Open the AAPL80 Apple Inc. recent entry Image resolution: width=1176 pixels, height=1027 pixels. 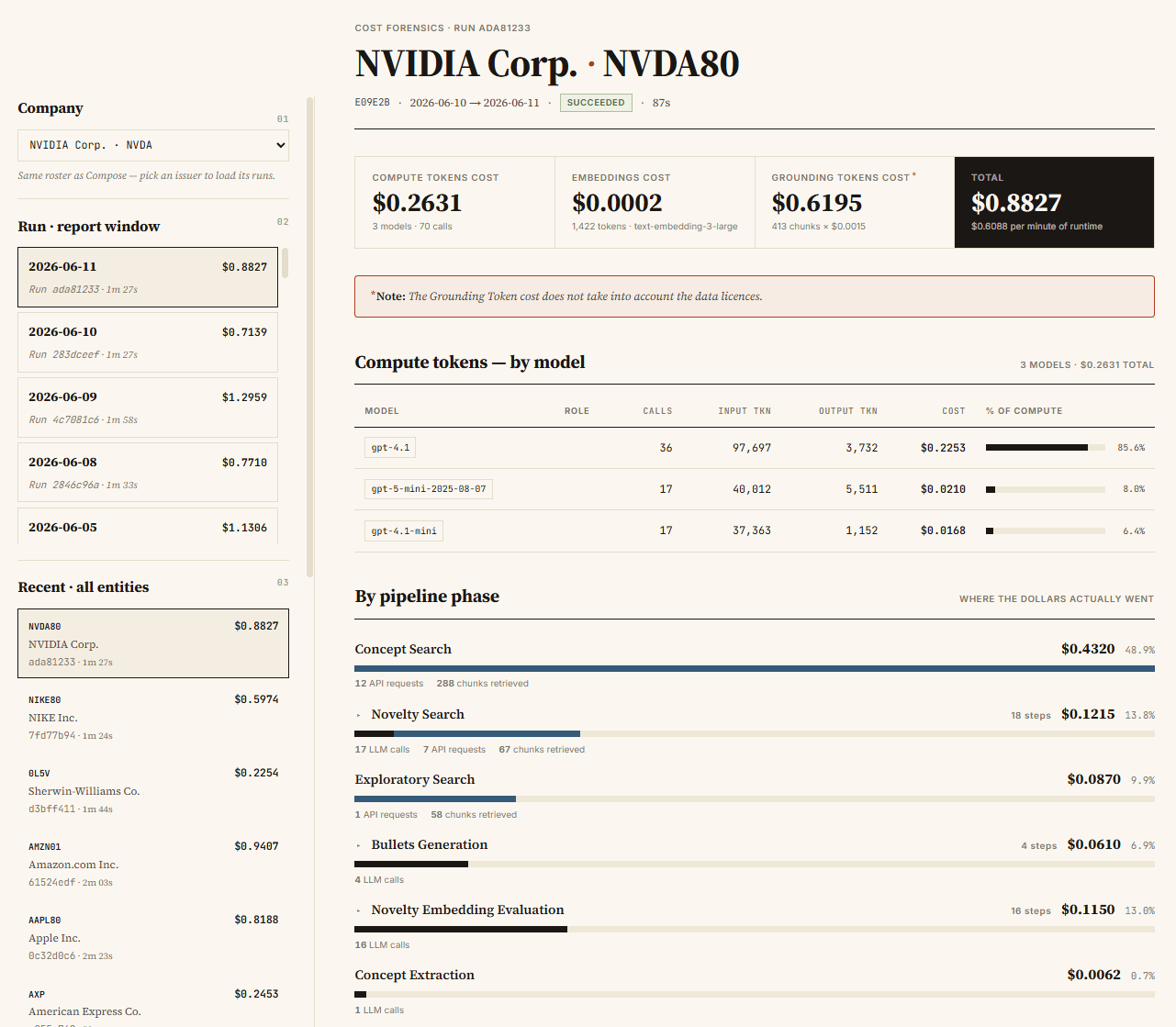click(153, 937)
